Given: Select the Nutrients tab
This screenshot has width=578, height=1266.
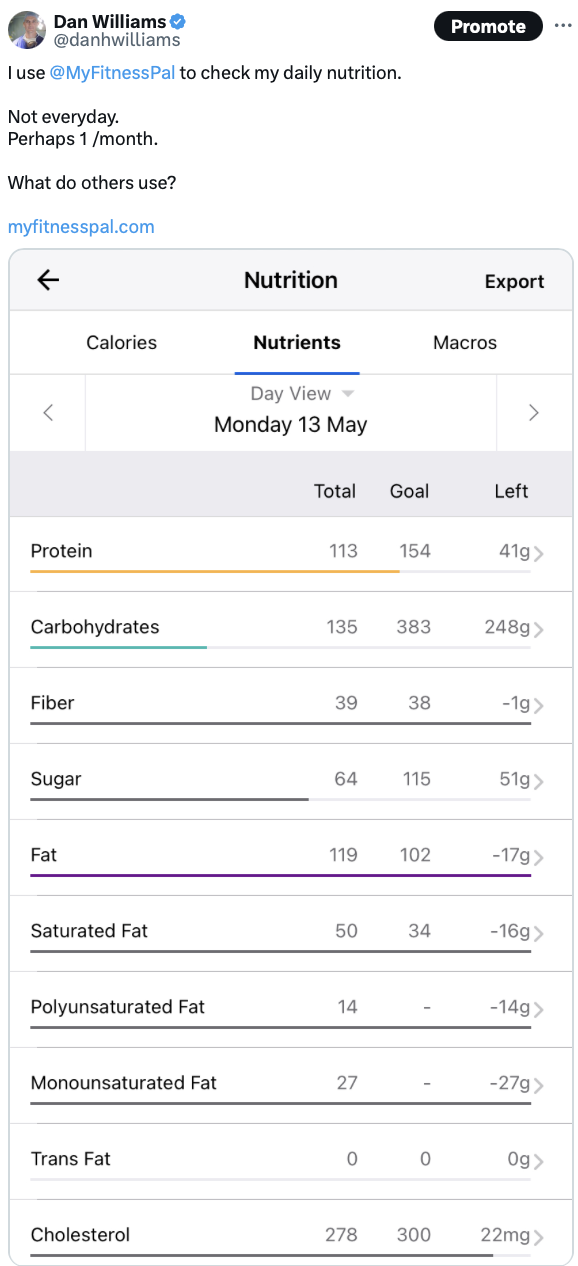Looking at the screenshot, I should (x=296, y=342).
